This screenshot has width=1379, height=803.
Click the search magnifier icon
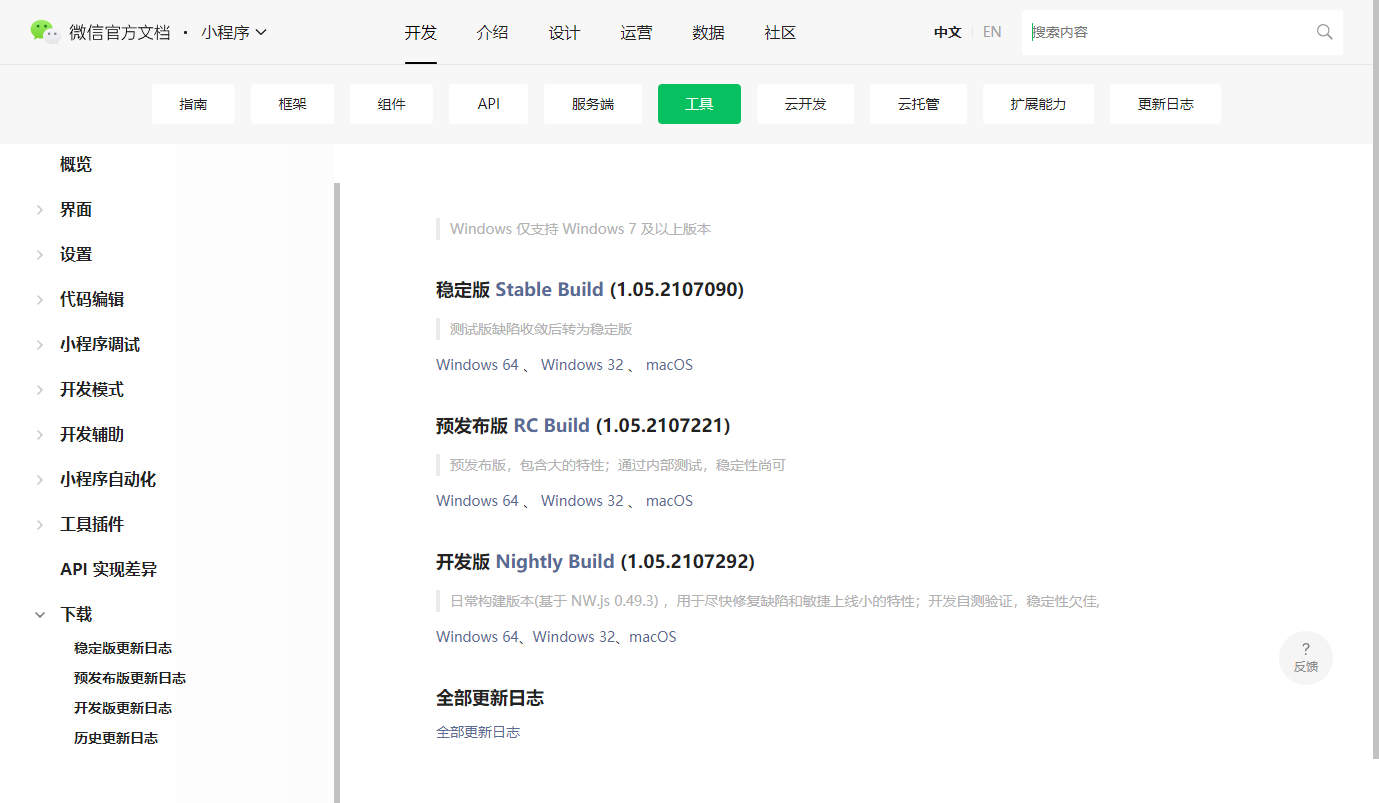pyautogui.click(x=1324, y=32)
